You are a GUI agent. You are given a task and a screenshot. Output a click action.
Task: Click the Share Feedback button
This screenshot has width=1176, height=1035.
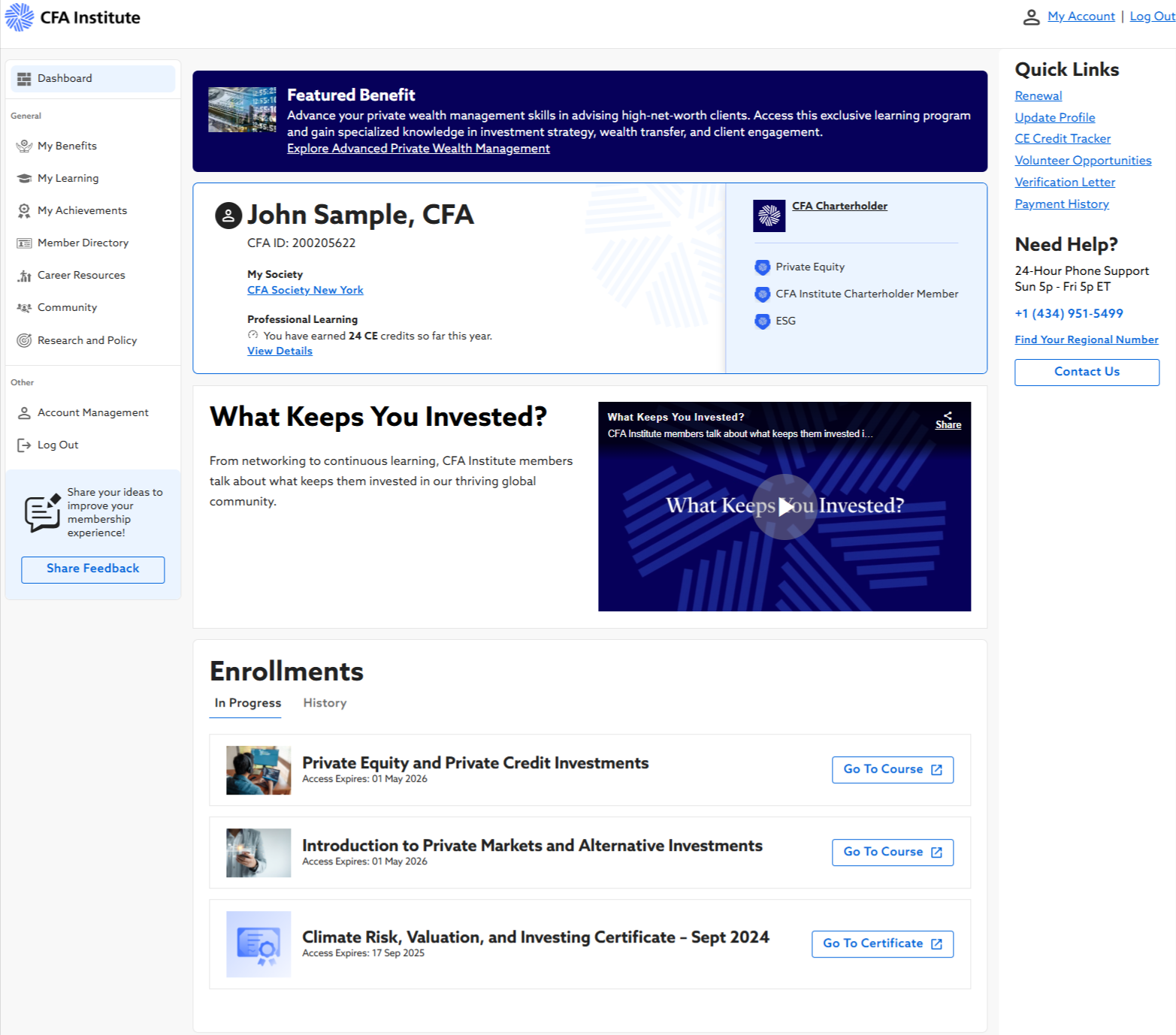93,569
